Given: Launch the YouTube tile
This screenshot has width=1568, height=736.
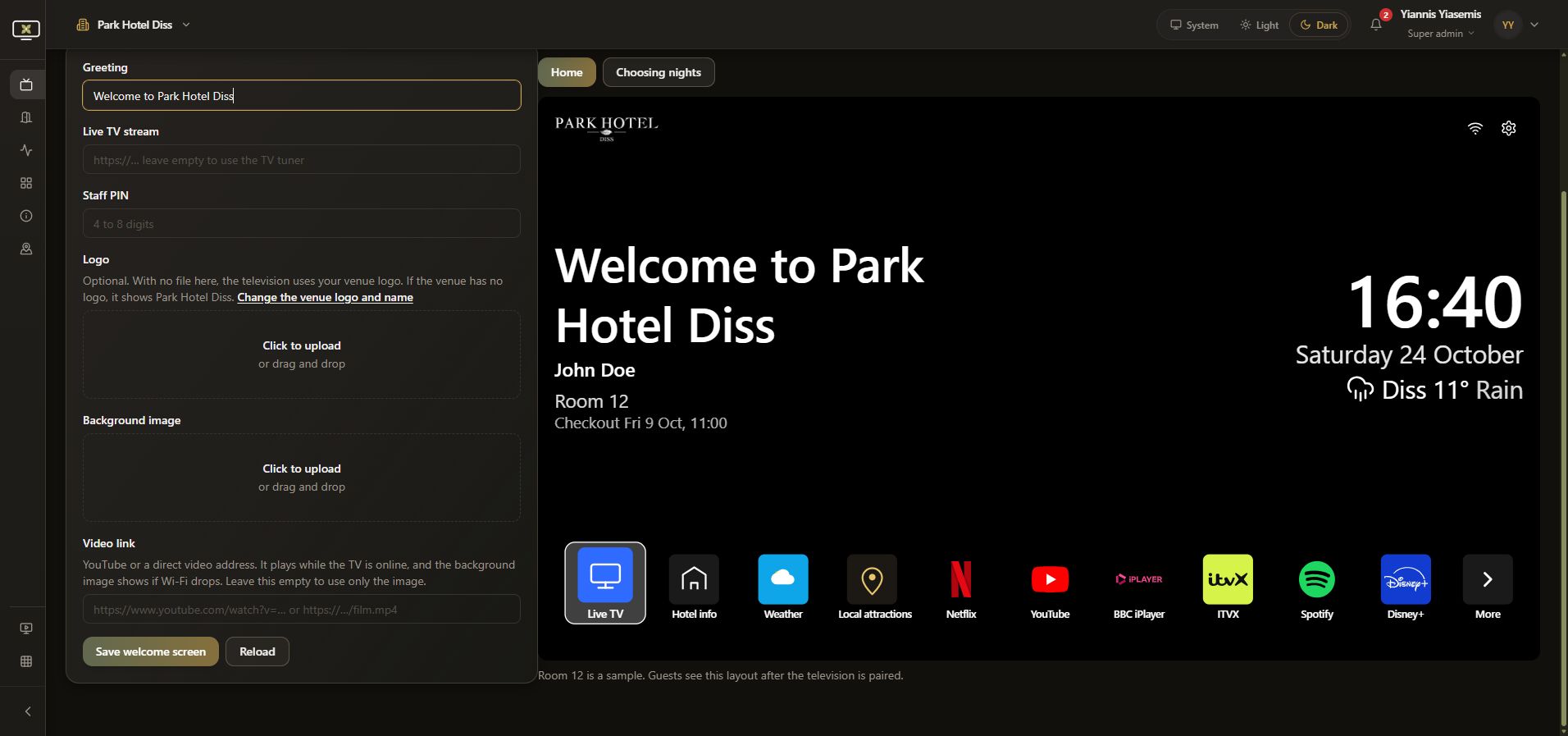Looking at the screenshot, I should (x=1050, y=587).
